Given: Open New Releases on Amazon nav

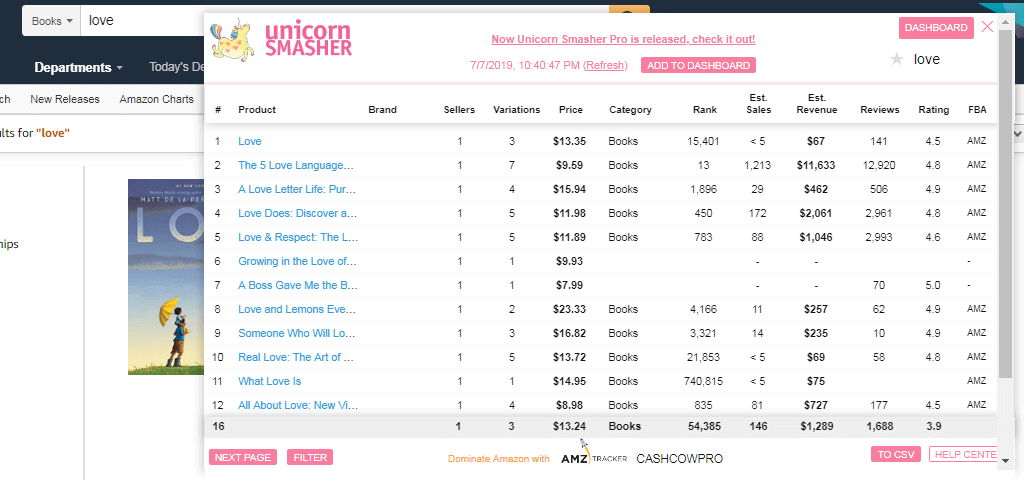Looking at the screenshot, I should click(x=65, y=99).
